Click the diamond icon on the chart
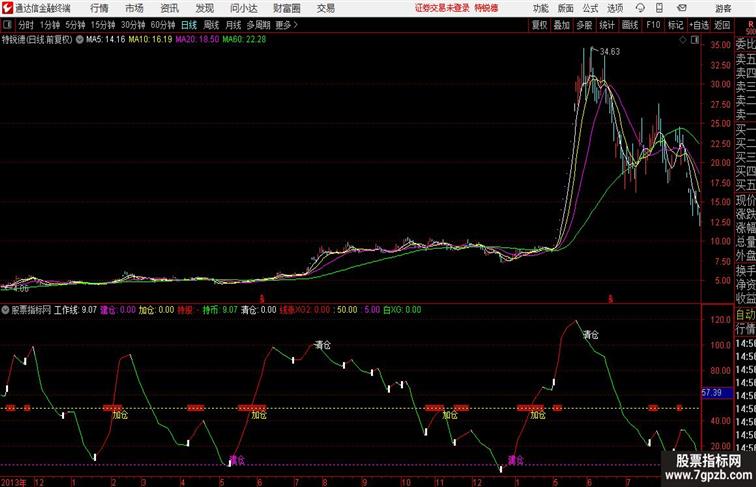The height and width of the screenshot is (487, 756). [683, 41]
